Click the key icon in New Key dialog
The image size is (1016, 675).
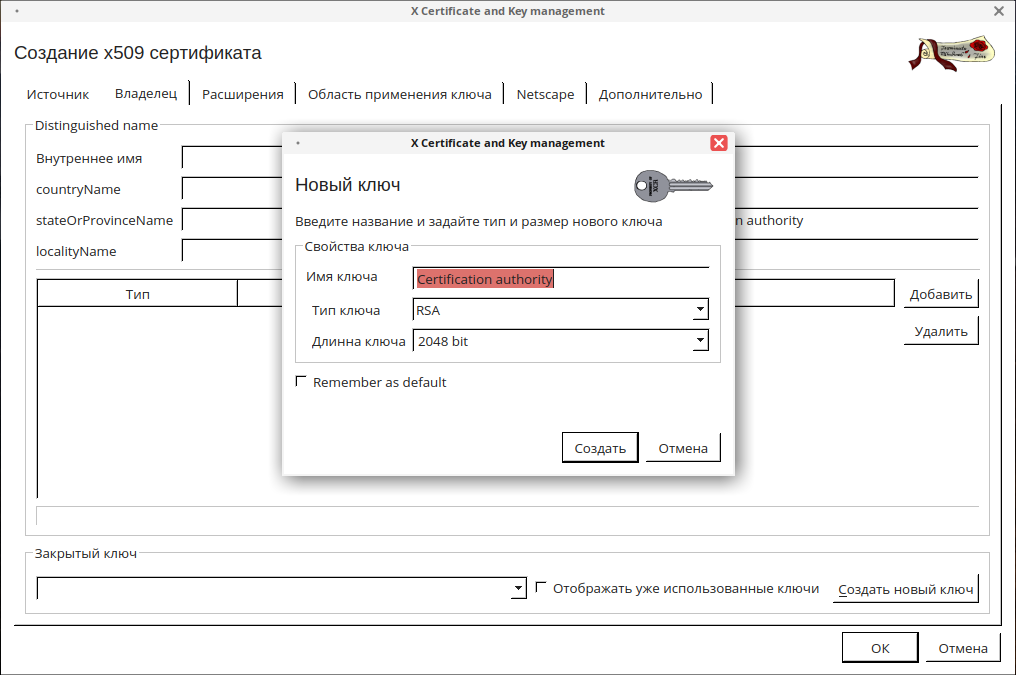(x=672, y=186)
